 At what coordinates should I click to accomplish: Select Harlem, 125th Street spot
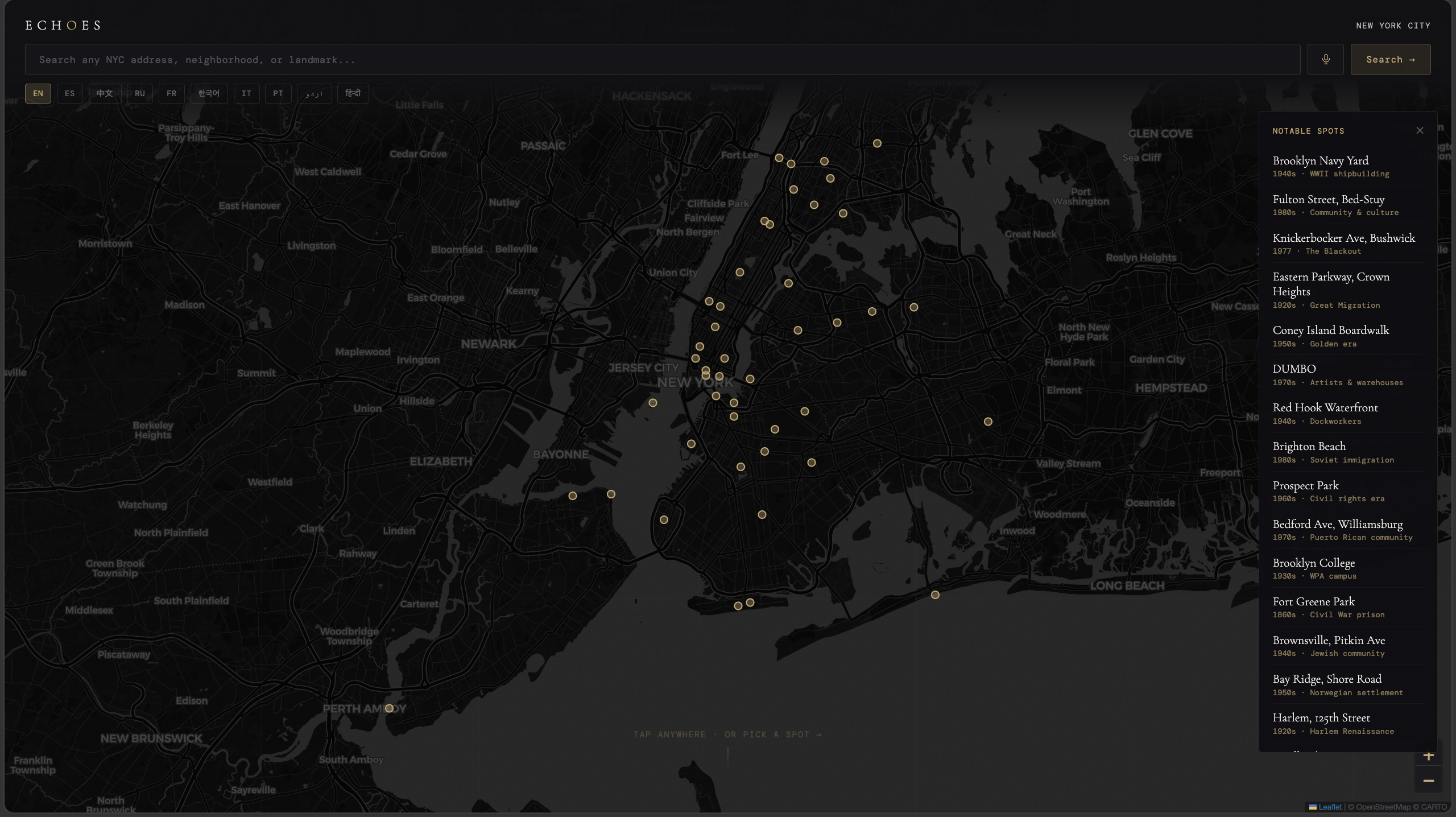[x=1321, y=718]
